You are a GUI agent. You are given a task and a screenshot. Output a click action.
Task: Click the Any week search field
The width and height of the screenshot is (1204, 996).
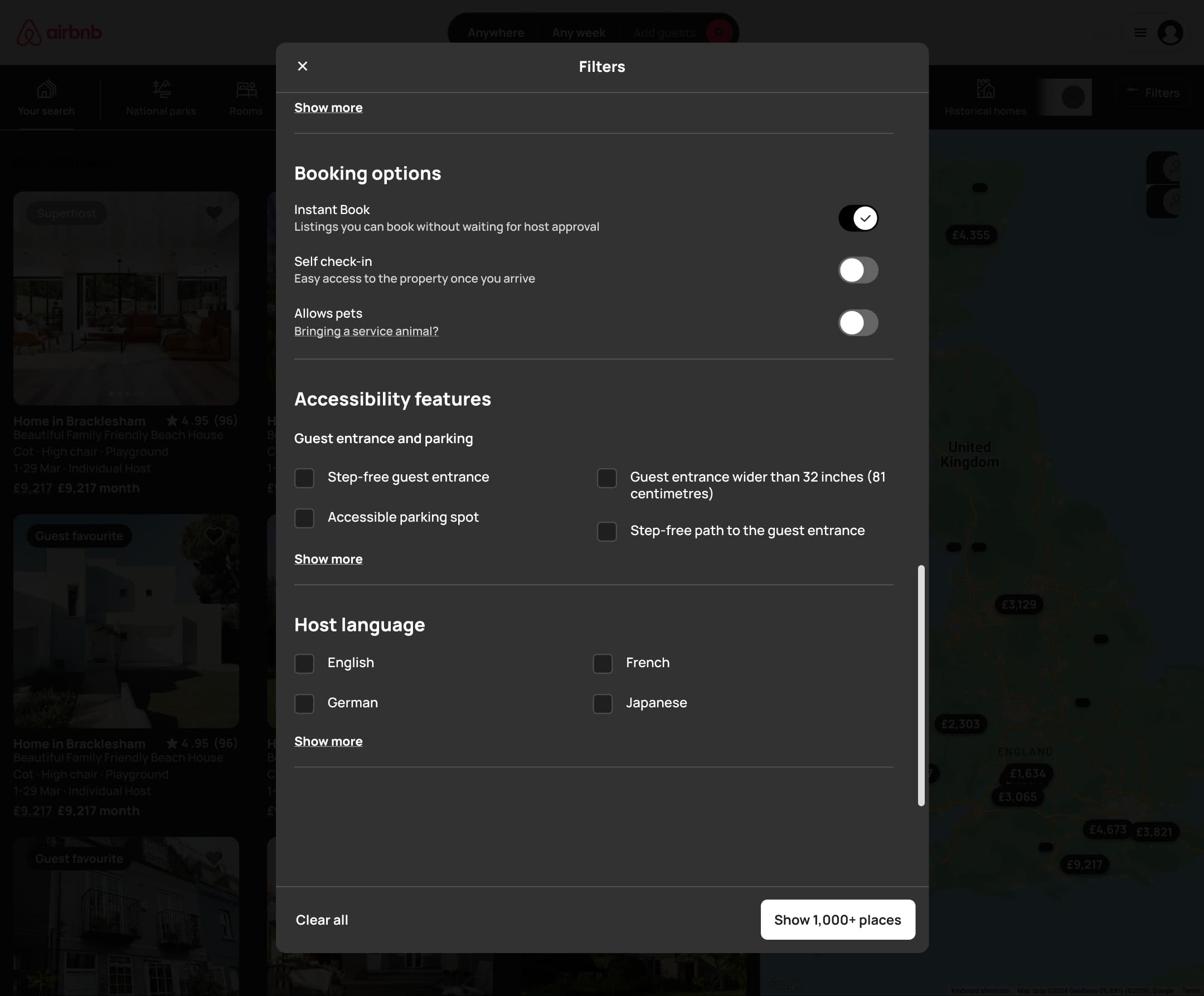click(x=579, y=33)
